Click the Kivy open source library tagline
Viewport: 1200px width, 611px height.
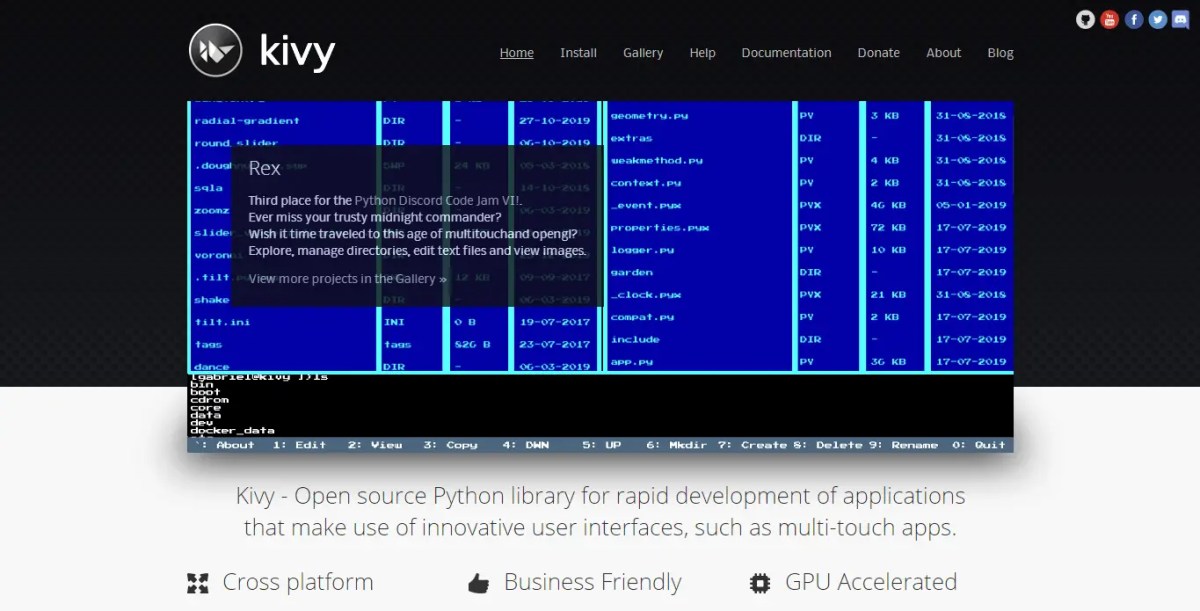click(x=600, y=511)
